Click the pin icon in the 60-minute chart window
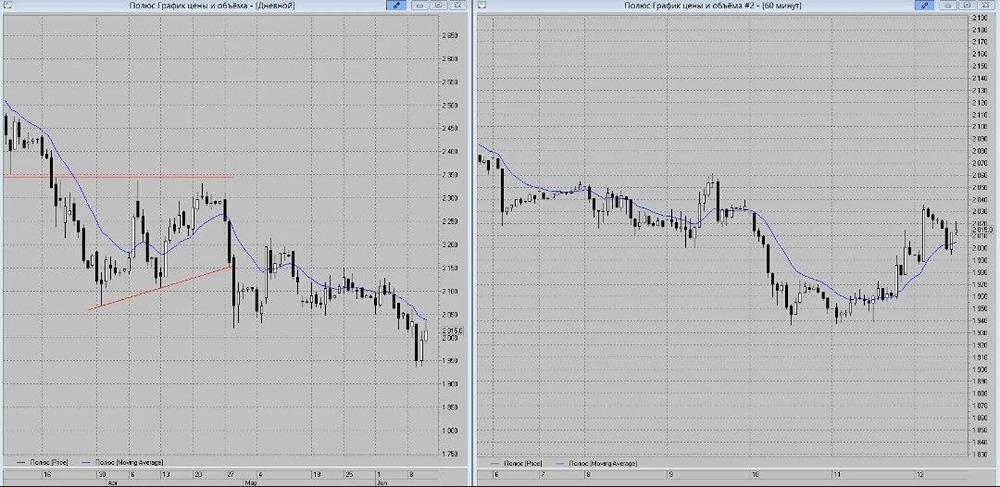This screenshot has width=1000, height=487. tap(925, 5)
